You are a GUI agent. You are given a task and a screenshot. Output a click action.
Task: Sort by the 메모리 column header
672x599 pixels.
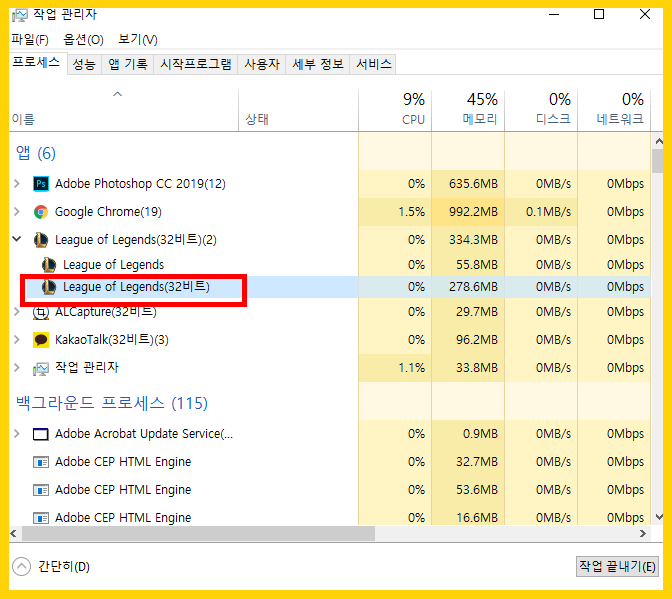coord(468,111)
